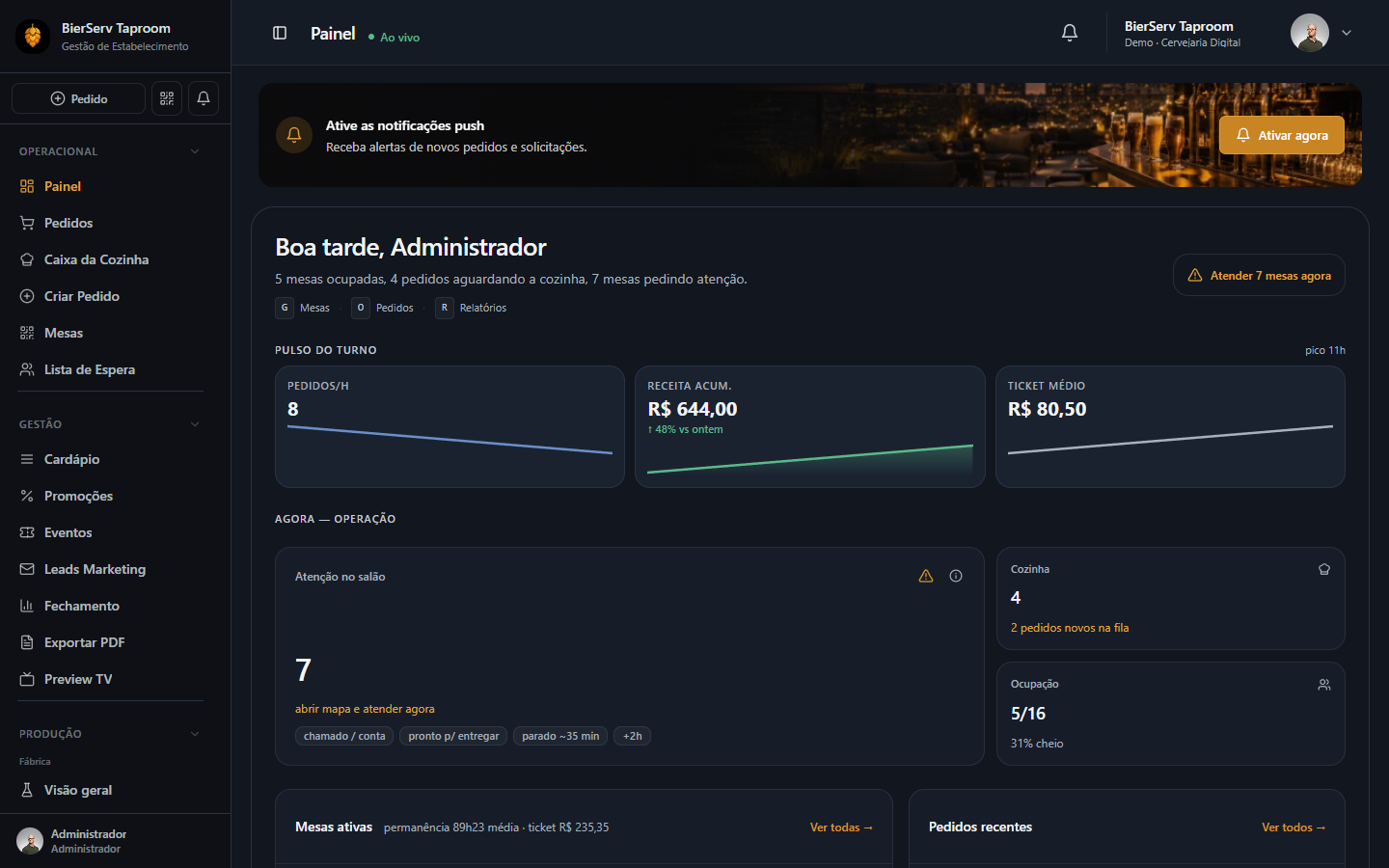Click the Relatórios shortcut chip

472,308
